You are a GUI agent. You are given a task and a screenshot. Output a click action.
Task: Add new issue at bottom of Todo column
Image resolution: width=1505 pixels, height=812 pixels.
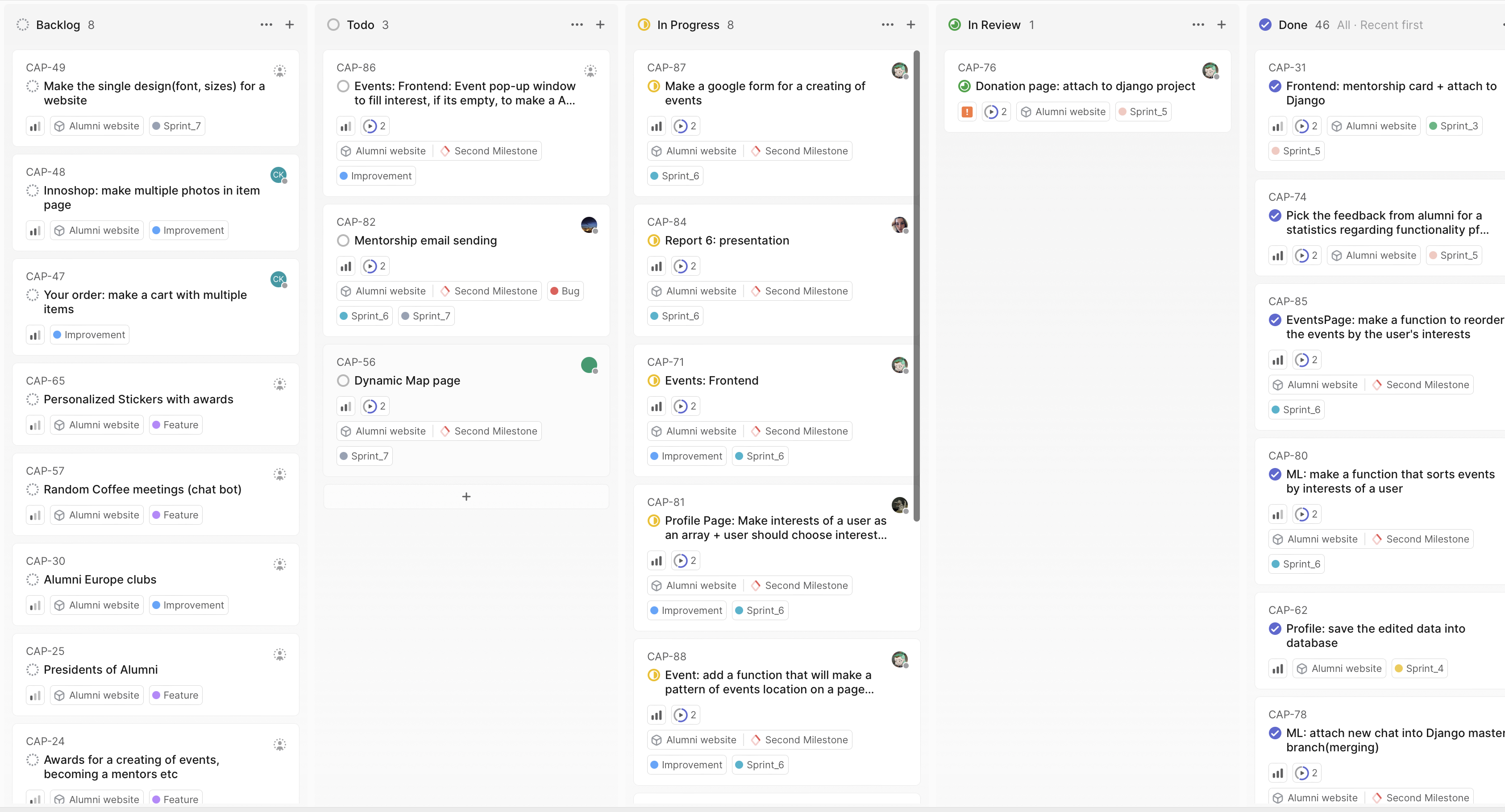pos(466,497)
